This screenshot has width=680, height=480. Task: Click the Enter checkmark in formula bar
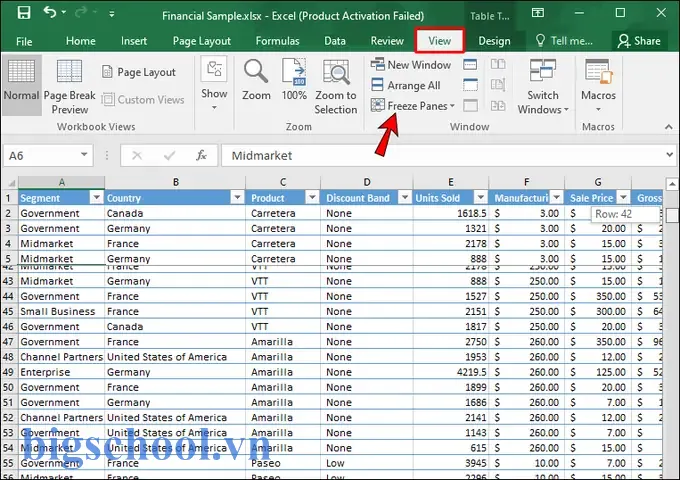point(170,155)
